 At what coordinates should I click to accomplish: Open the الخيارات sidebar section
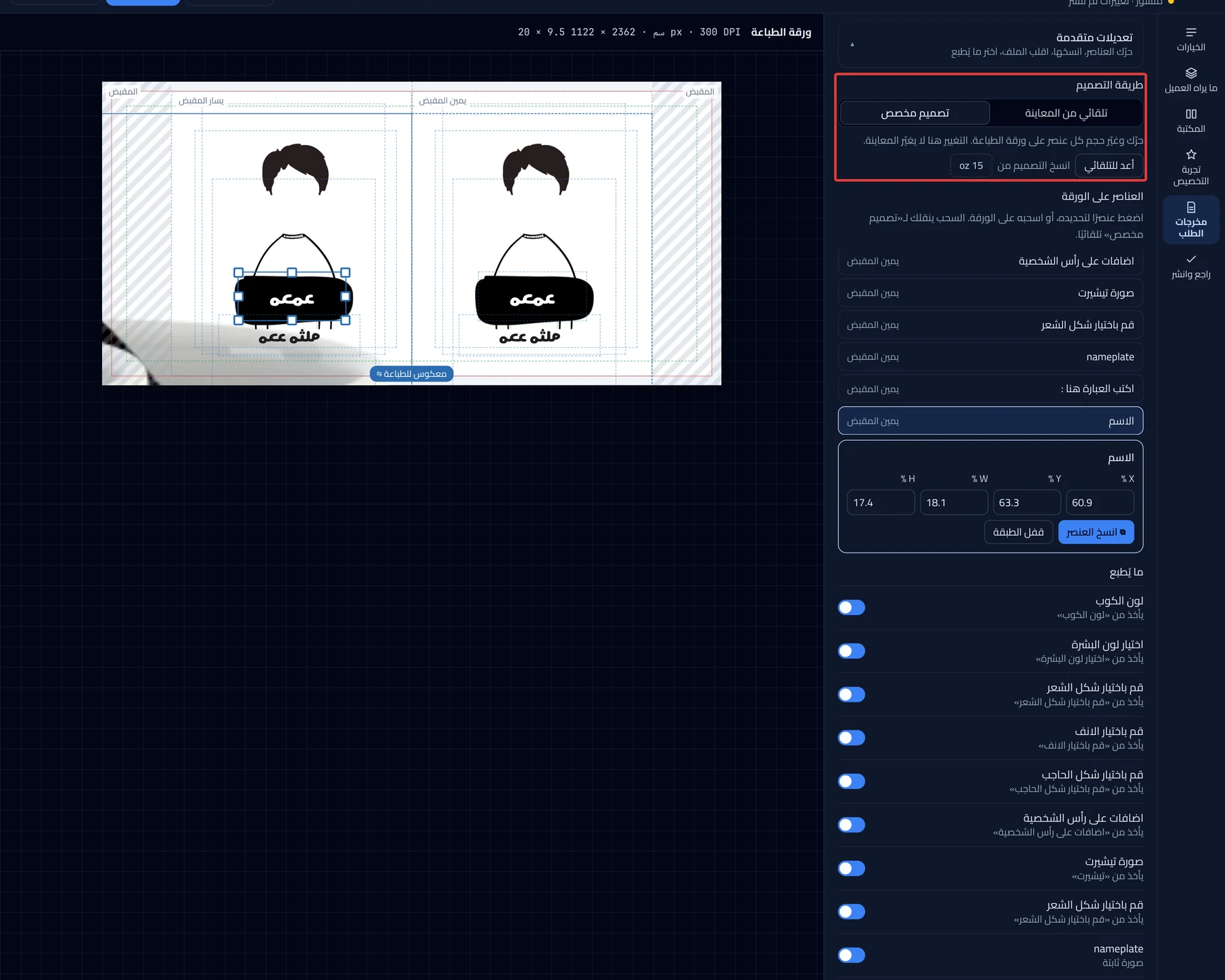coord(1190,39)
